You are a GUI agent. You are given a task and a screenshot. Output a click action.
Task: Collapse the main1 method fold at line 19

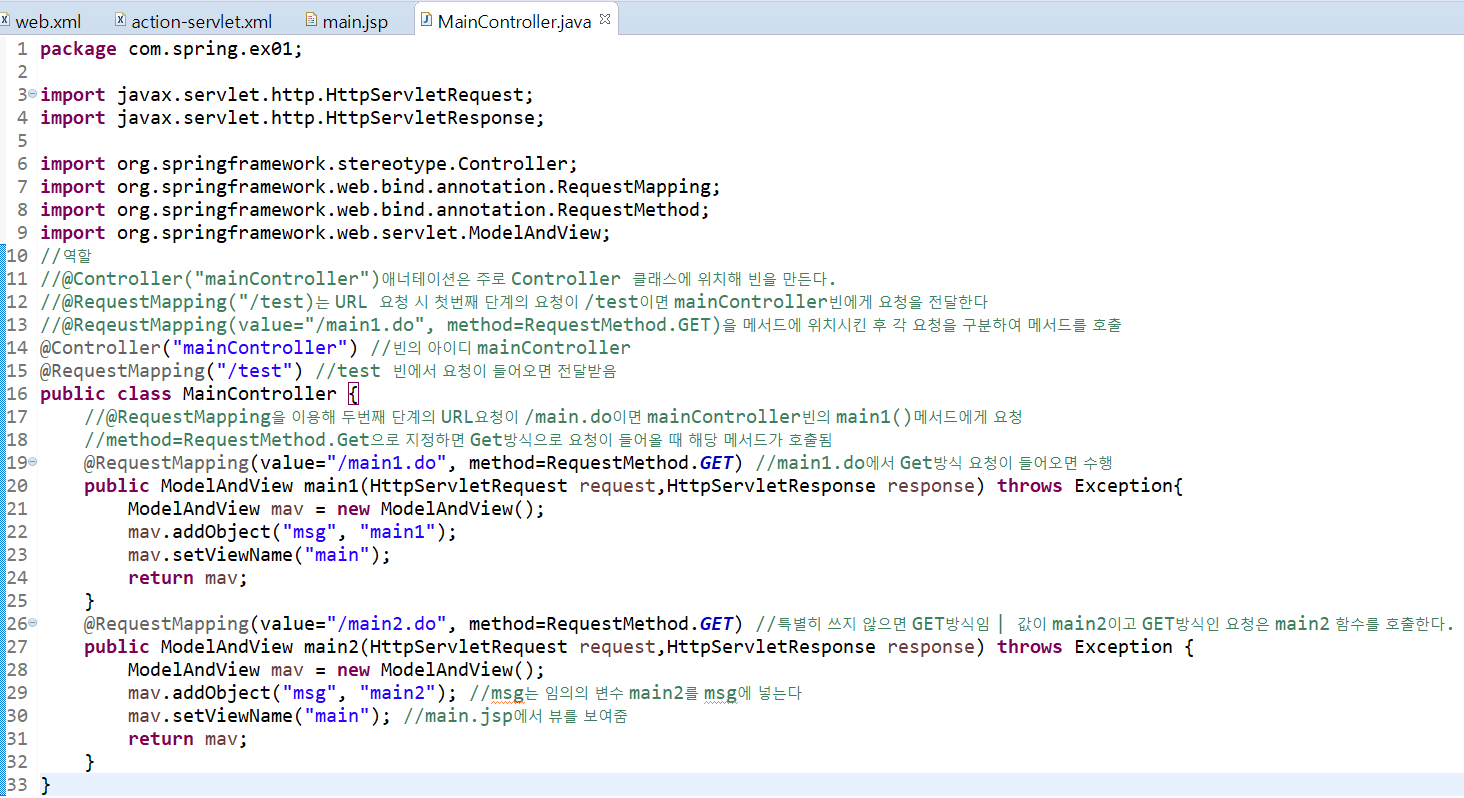pos(32,462)
